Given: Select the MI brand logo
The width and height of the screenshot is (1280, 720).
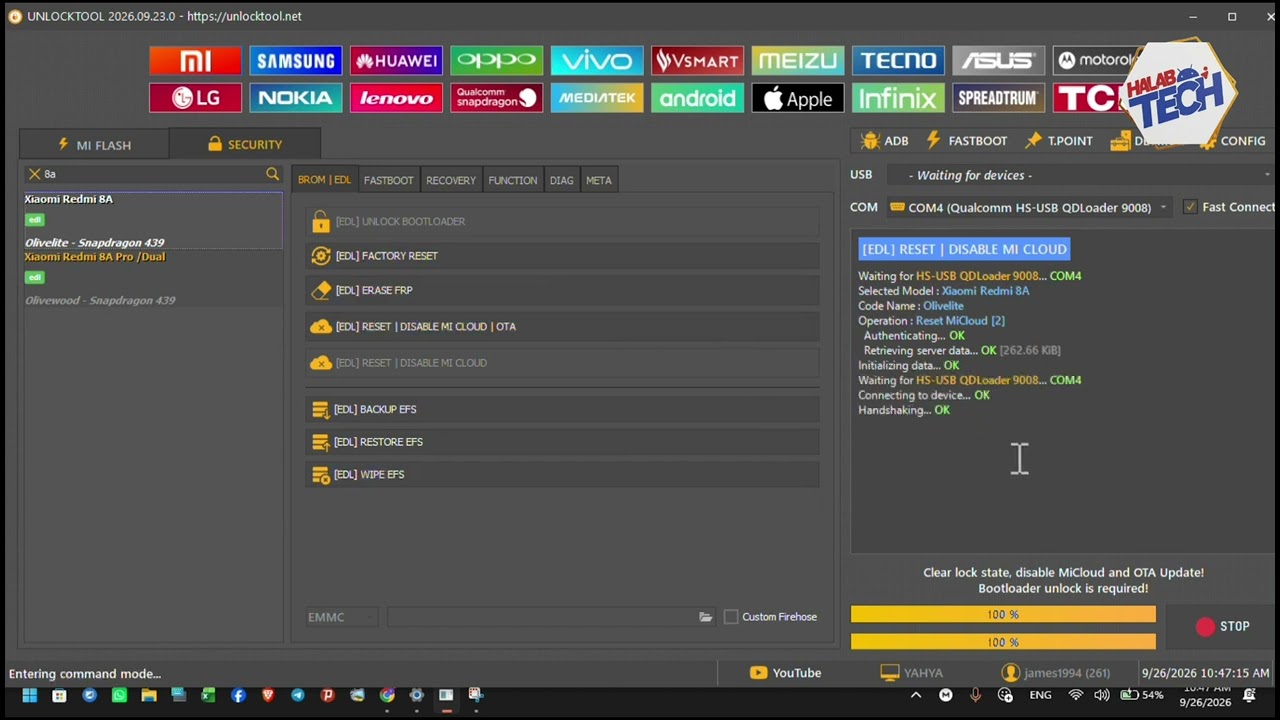Looking at the screenshot, I should click(x=195, y=61).
